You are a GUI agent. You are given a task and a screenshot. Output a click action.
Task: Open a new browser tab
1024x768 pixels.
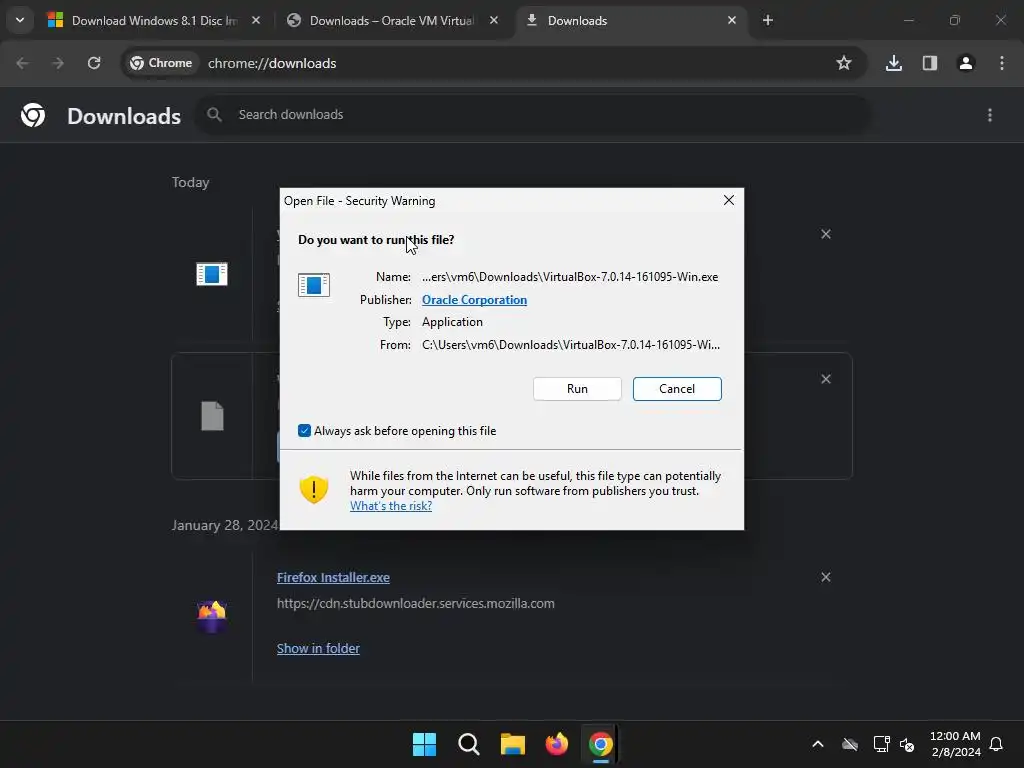(x=768, y=20)
